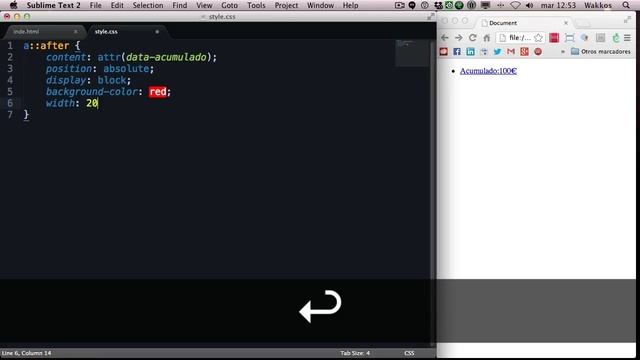The image size is (640, 360).
Task: Go forward in the Chrome browser
Action: tap(459, 38)
